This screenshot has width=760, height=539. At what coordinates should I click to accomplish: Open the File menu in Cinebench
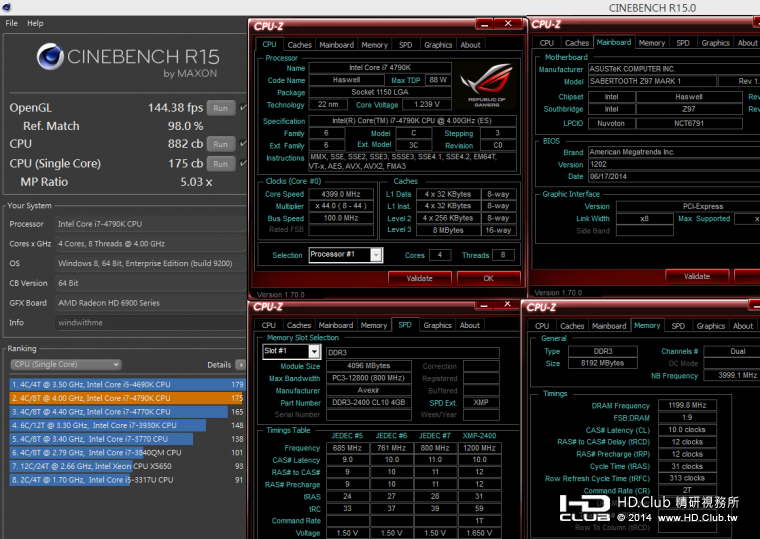(10, 23)
